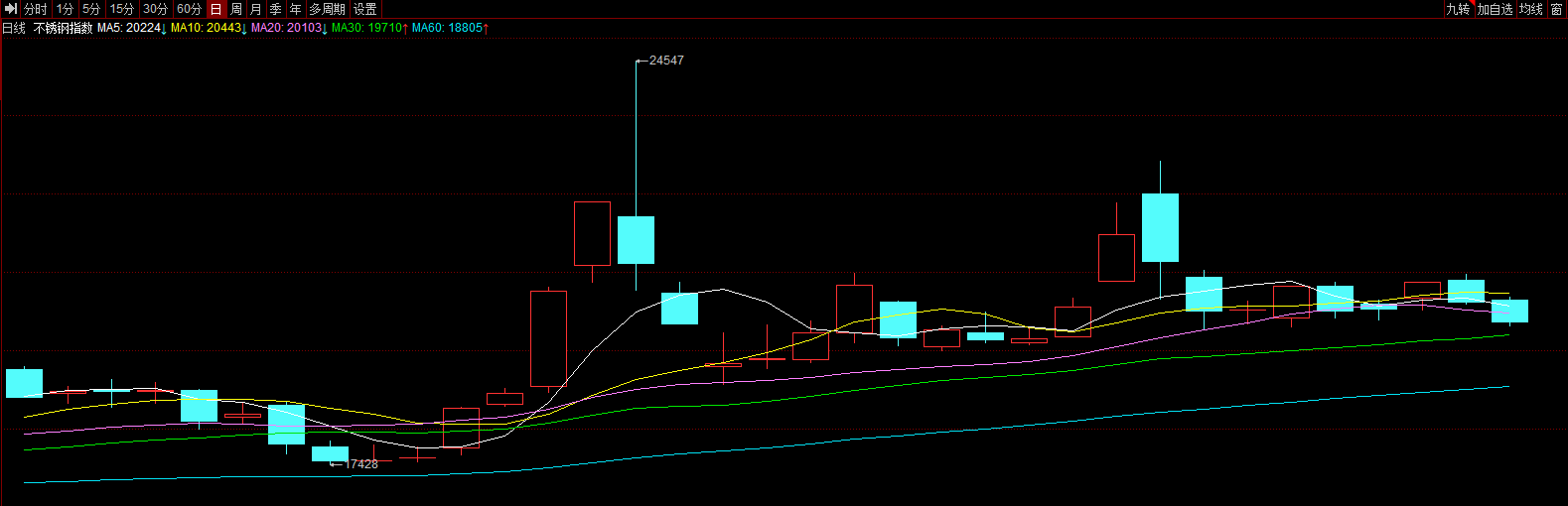Select the 5分 period tab
Image resolution: width=1568 pixels, height=506 pixels.
click(x=91, y=9)
